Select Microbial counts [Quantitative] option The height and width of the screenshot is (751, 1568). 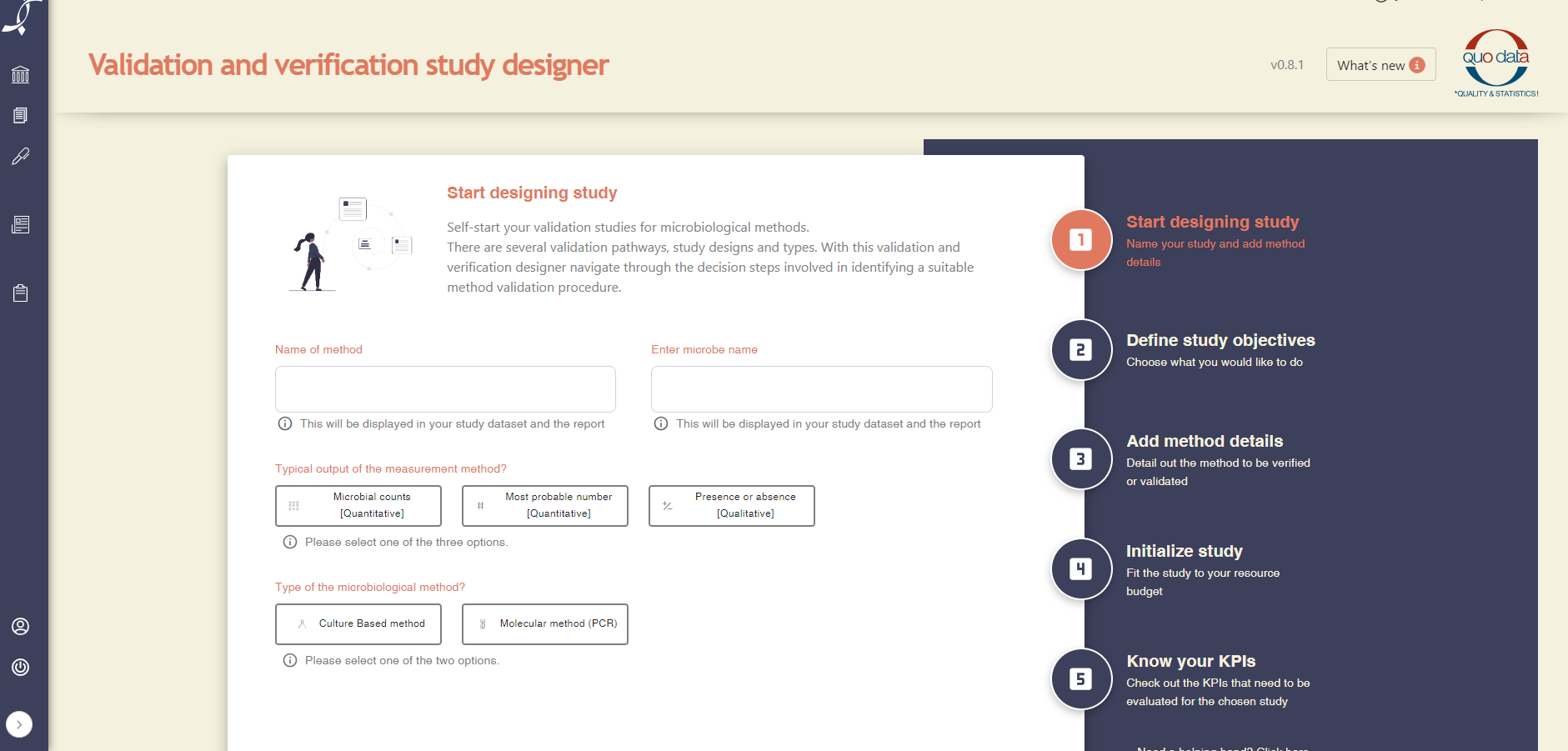(358, 506)
